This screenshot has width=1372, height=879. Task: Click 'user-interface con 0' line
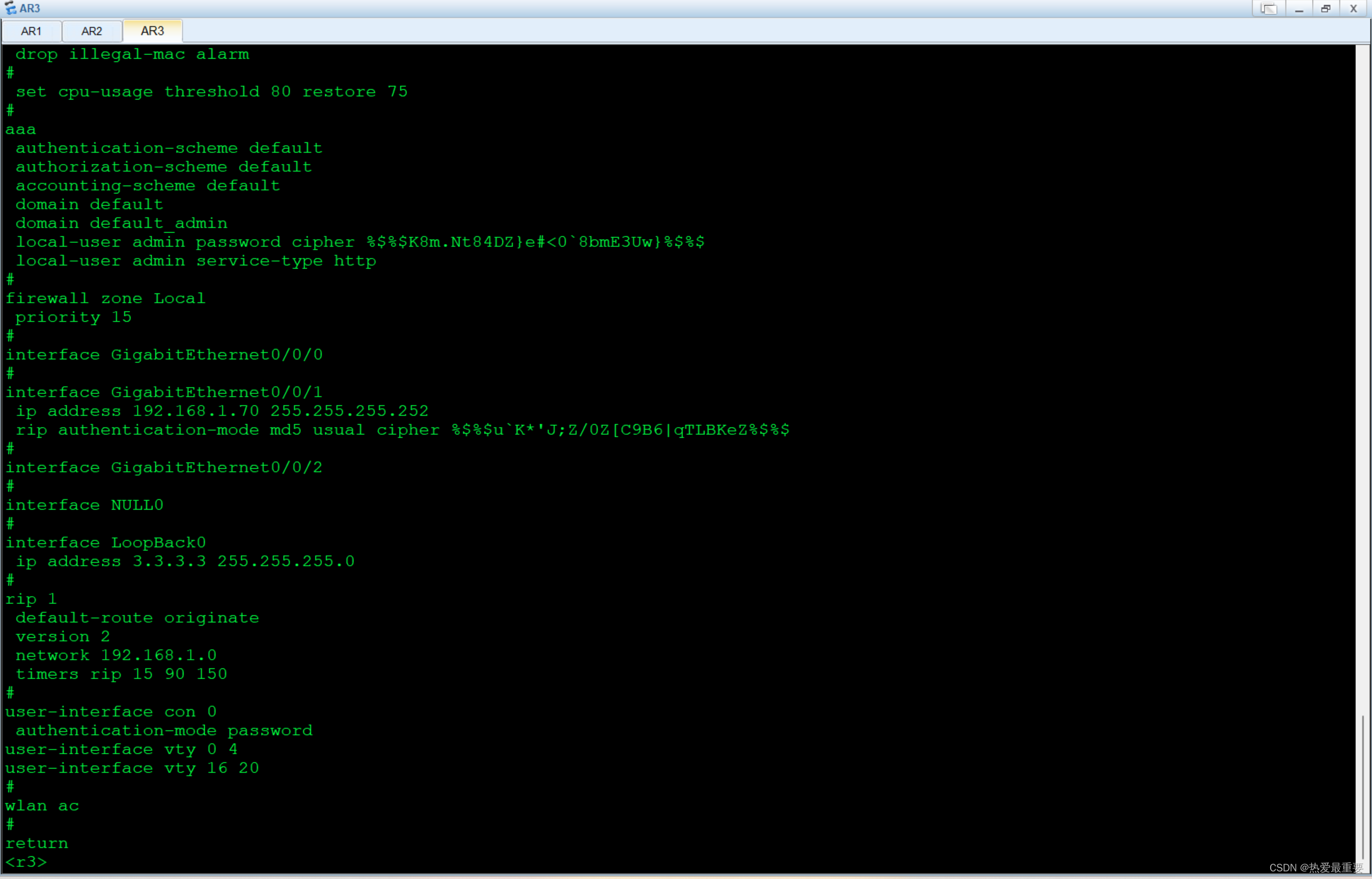click(x=111, y=712)
